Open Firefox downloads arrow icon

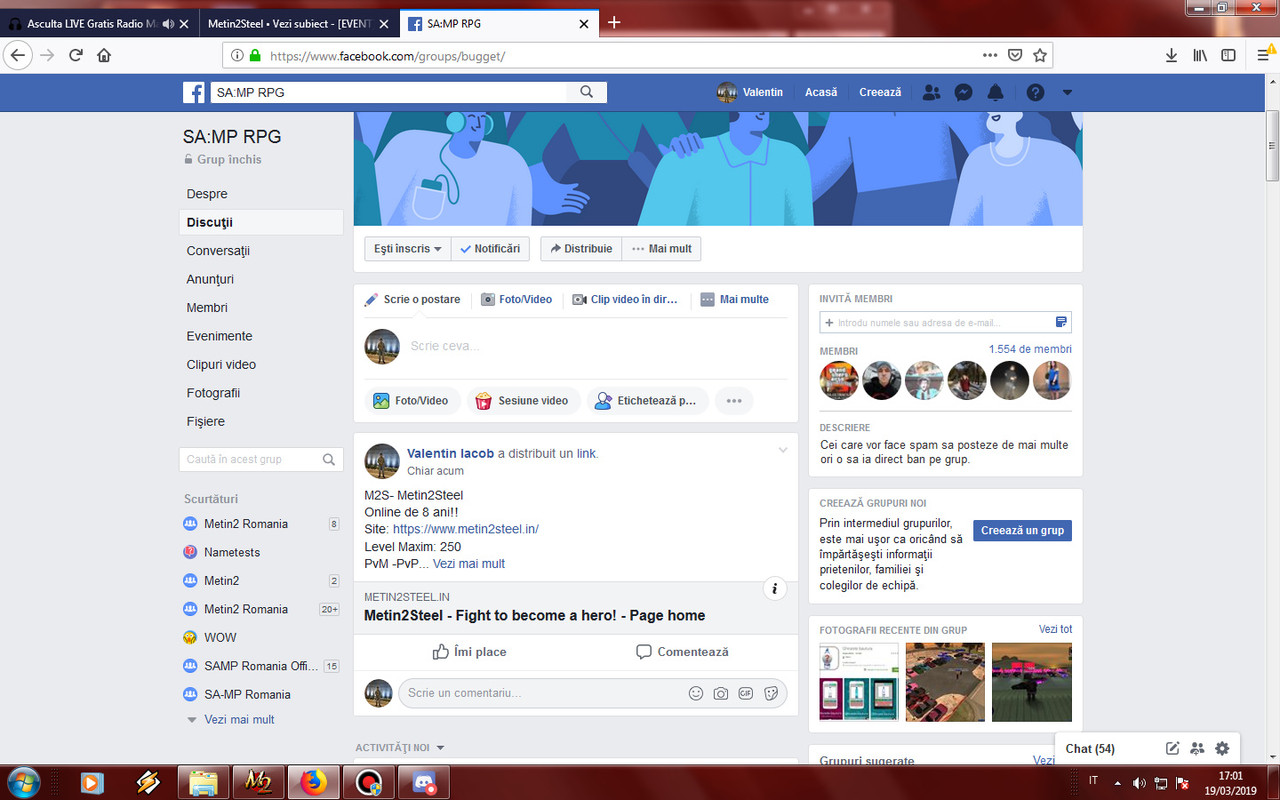[1171, 55]
